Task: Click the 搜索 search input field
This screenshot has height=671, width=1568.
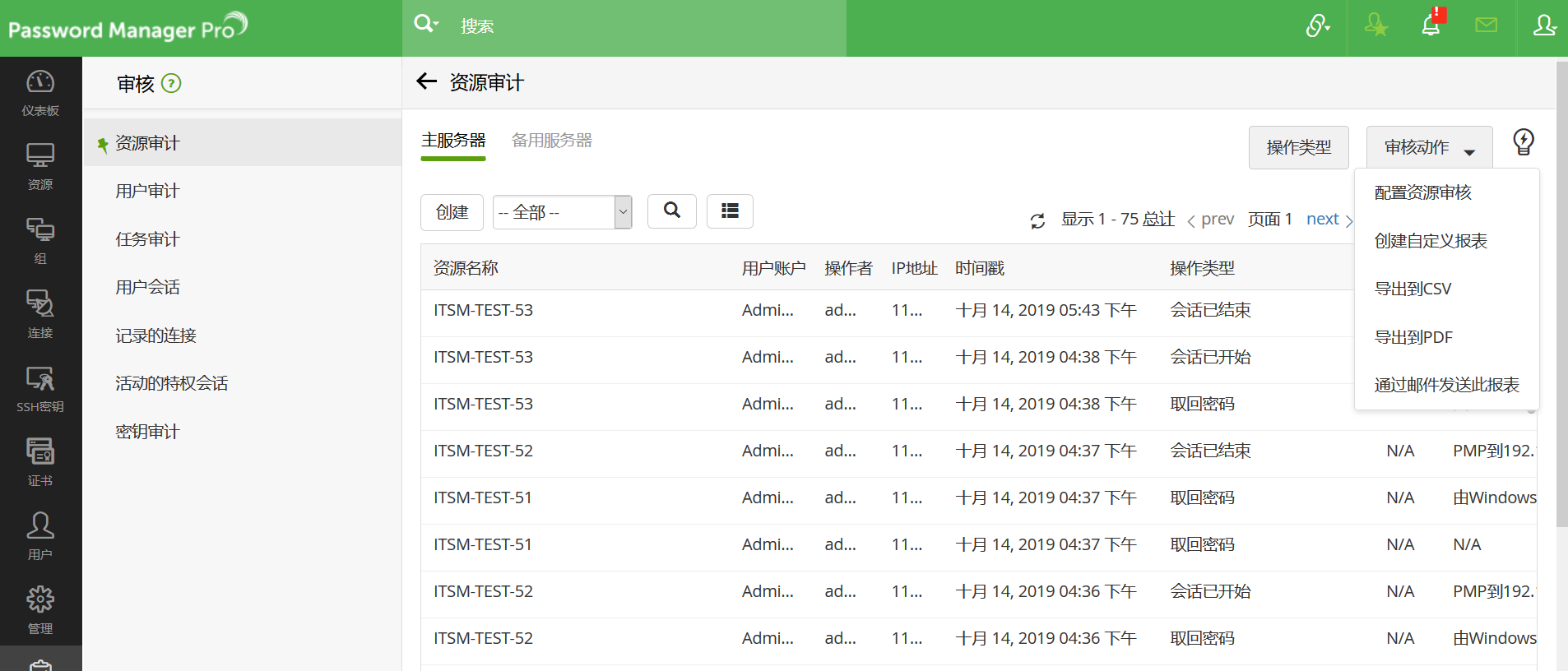Action: point(642,26)
